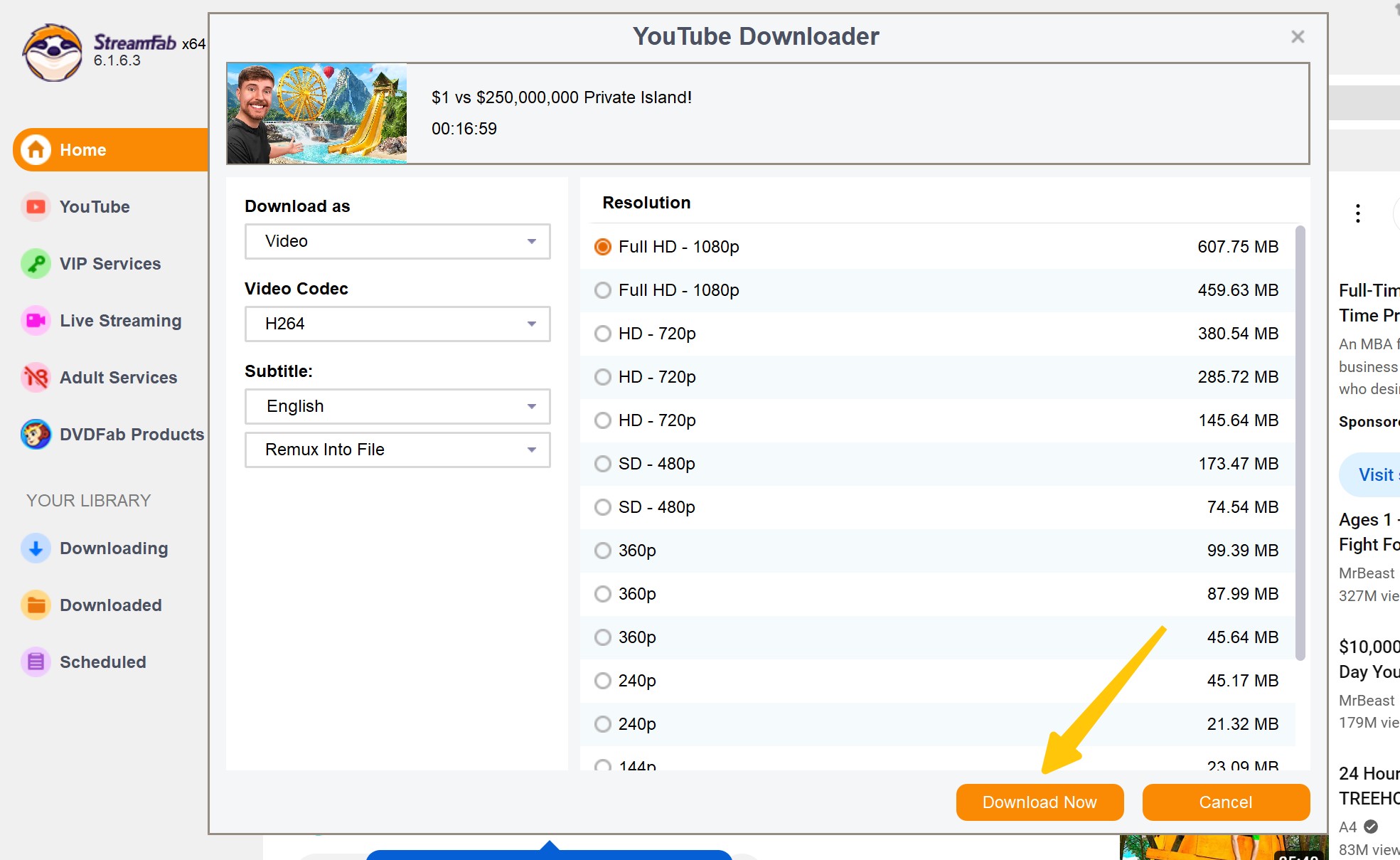The height and width of the screenshot is (860, 1400).
Task: Open DVDFab Products from the sidebar
Action: point(132,434)
